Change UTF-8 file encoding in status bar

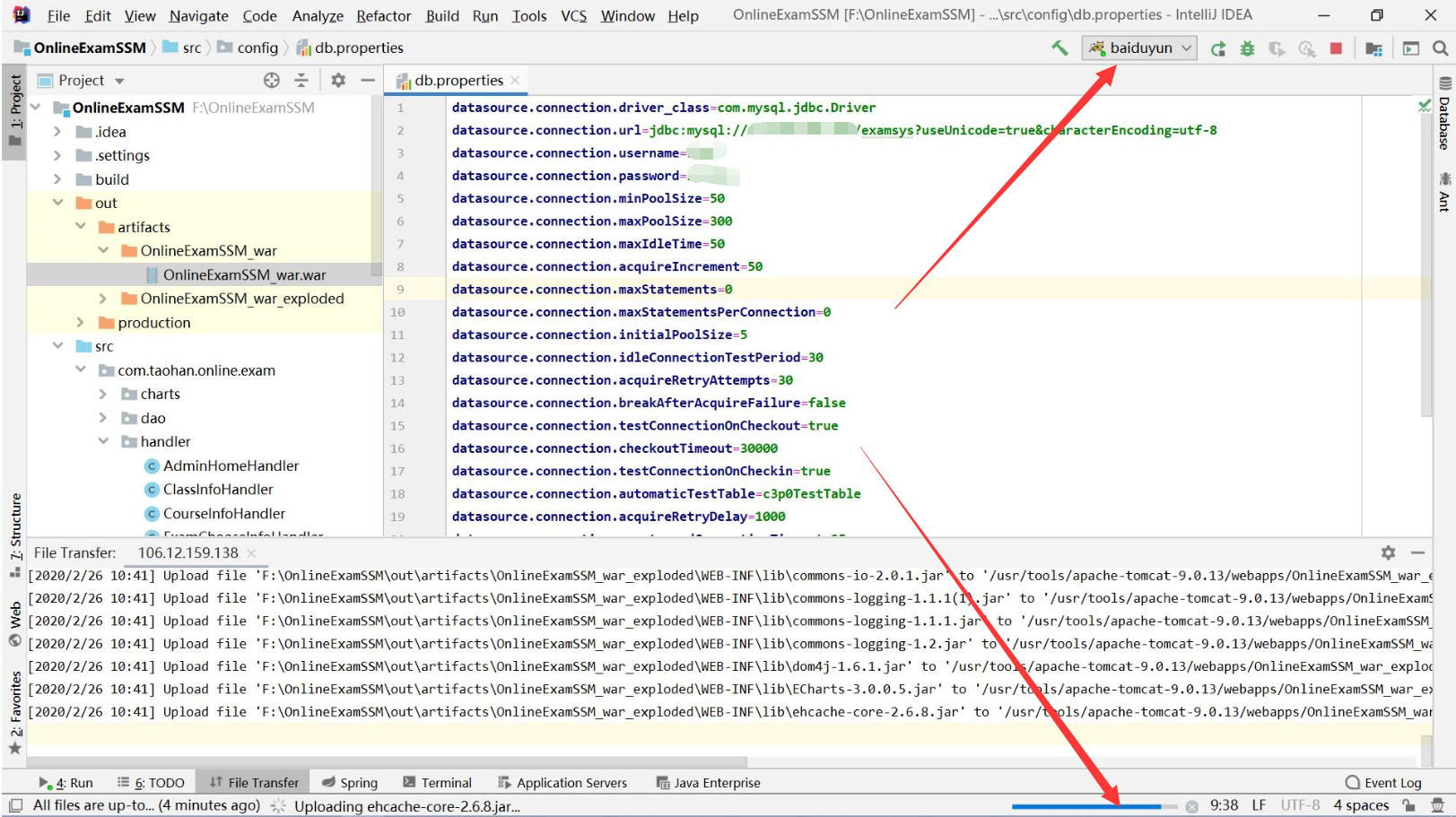1300,805
